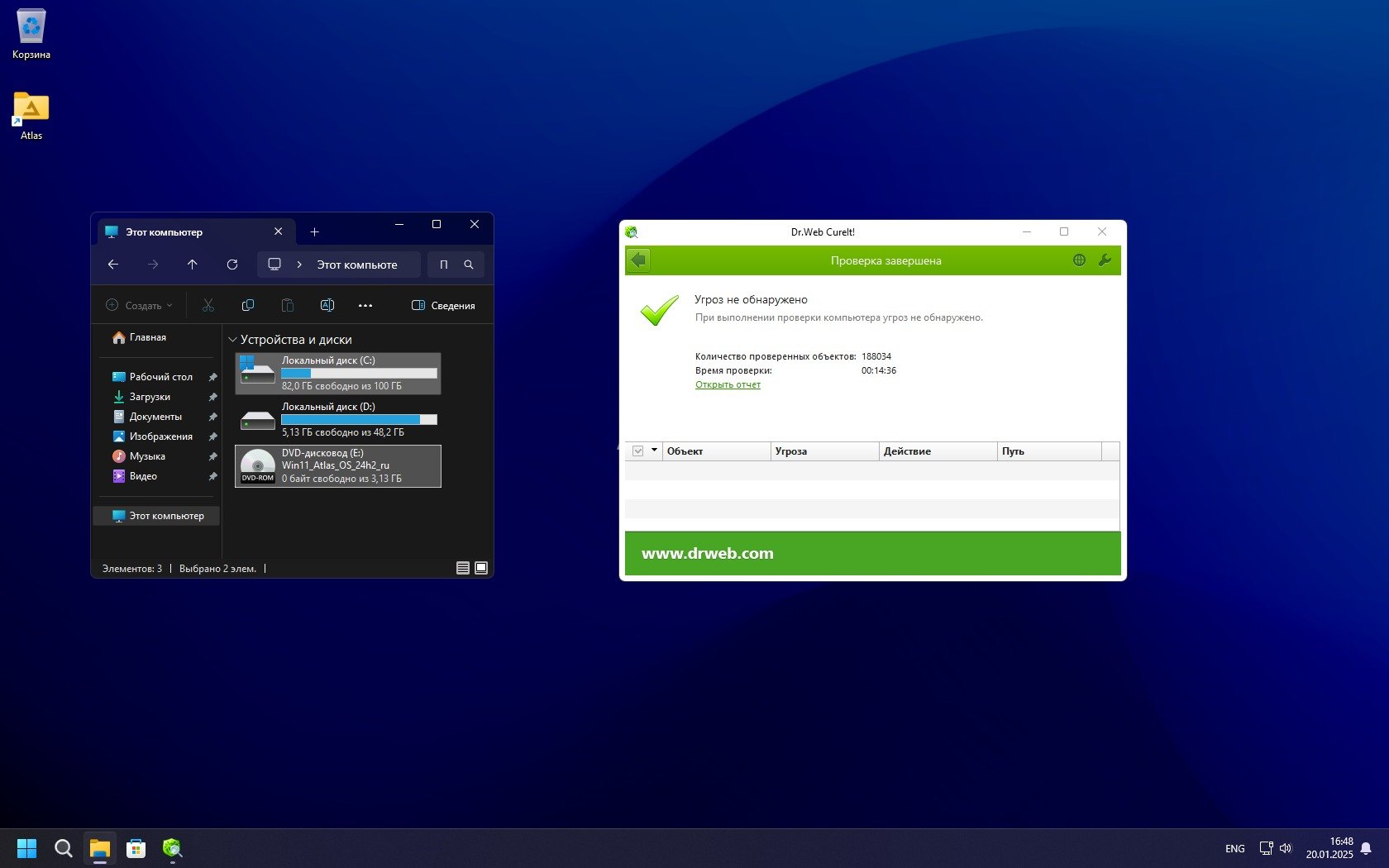
Task: Click the cut scissors icon in Explorer
Action: pyautogui.click(x=208, y=306)
